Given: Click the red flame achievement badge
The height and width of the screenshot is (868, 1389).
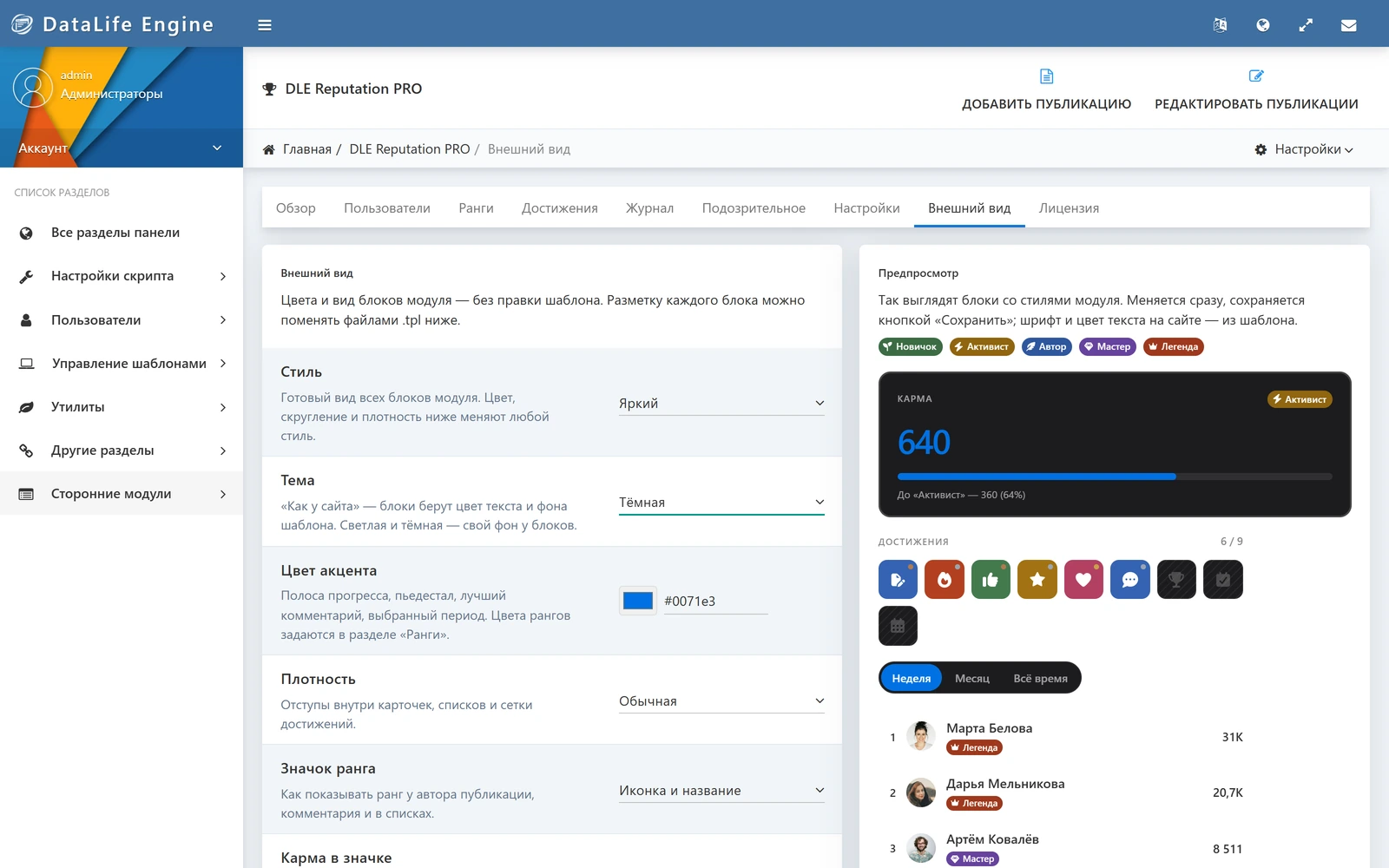Looking at the screenshot, I should pos(945,580).
